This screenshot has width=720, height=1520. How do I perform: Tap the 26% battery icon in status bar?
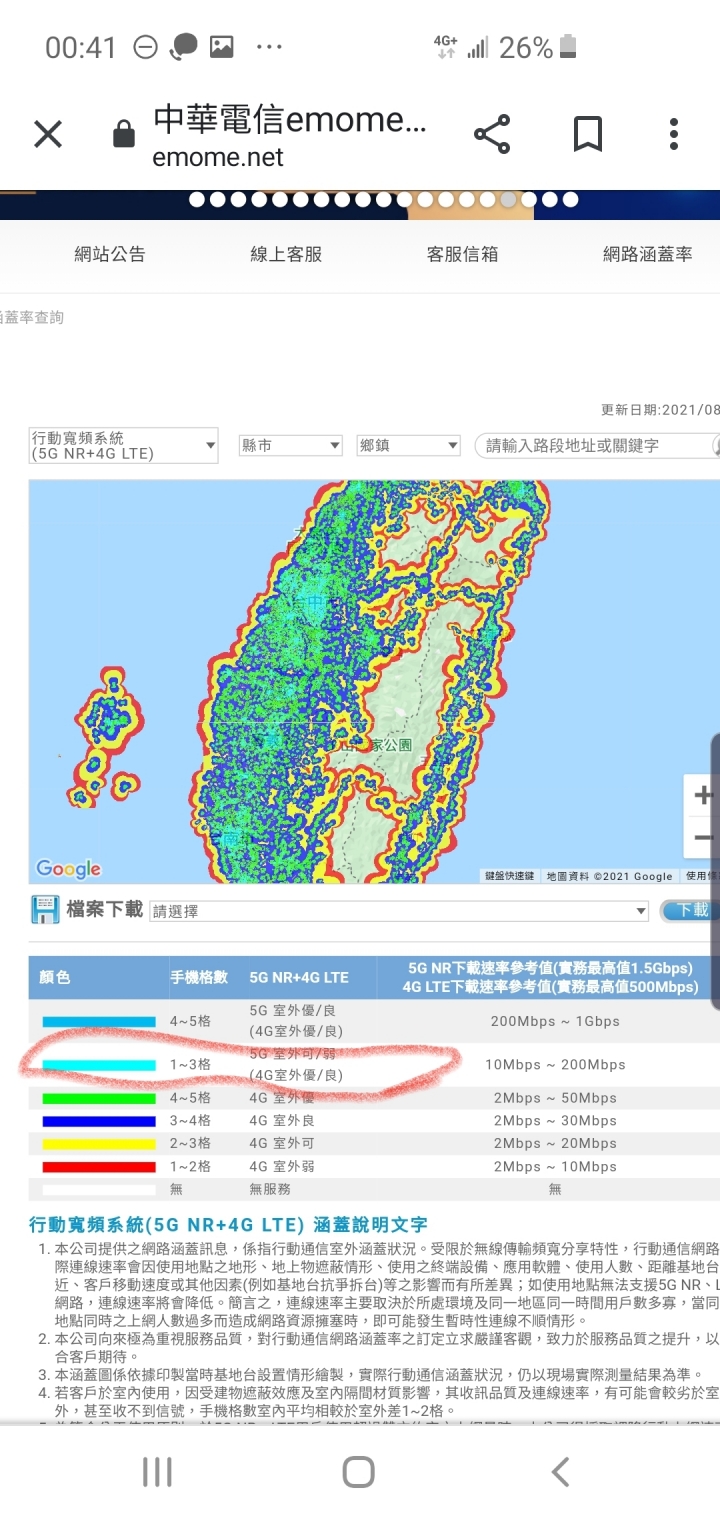click(x=569, y=46)
